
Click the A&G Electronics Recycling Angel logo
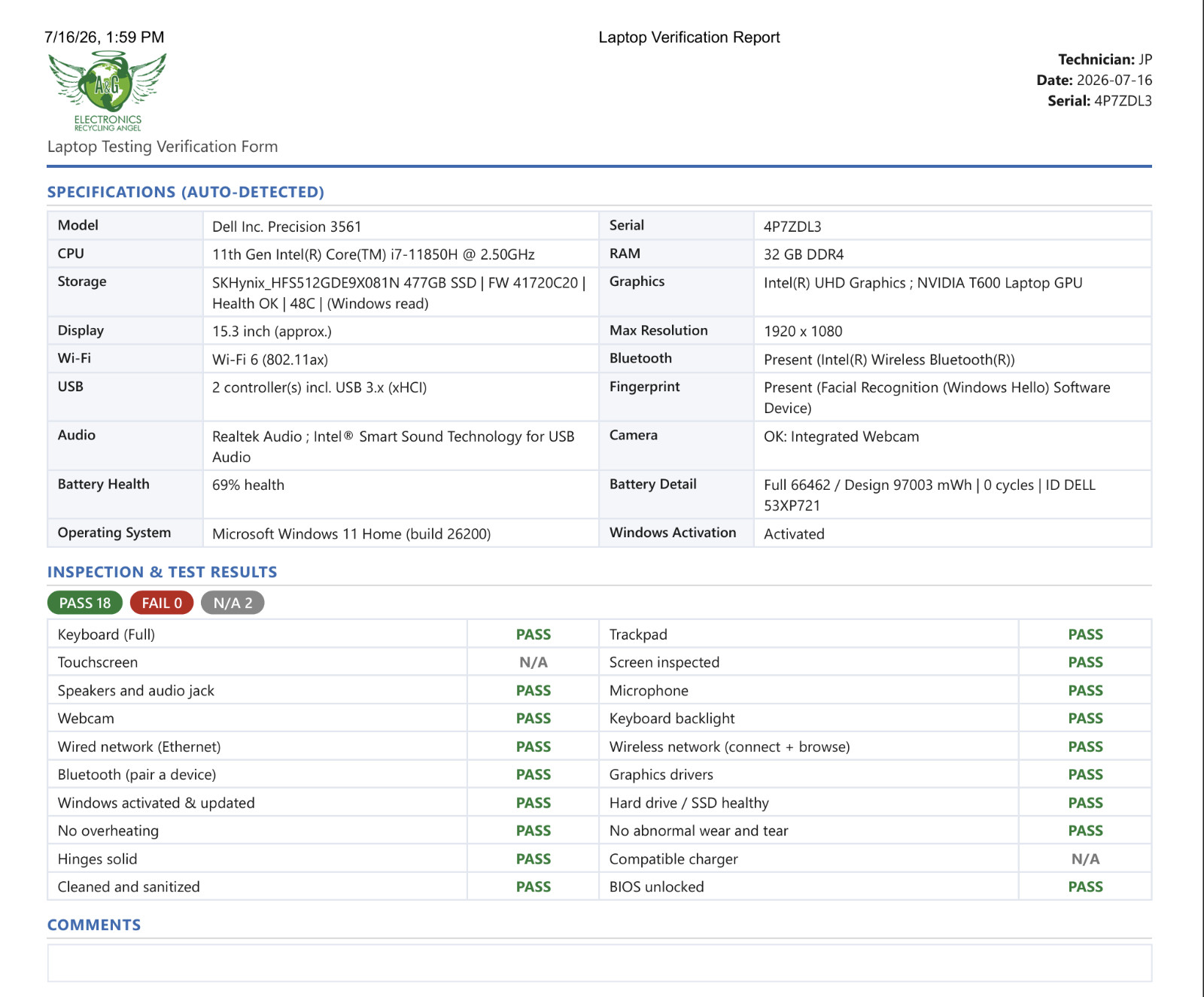click(x=108, y=91)
